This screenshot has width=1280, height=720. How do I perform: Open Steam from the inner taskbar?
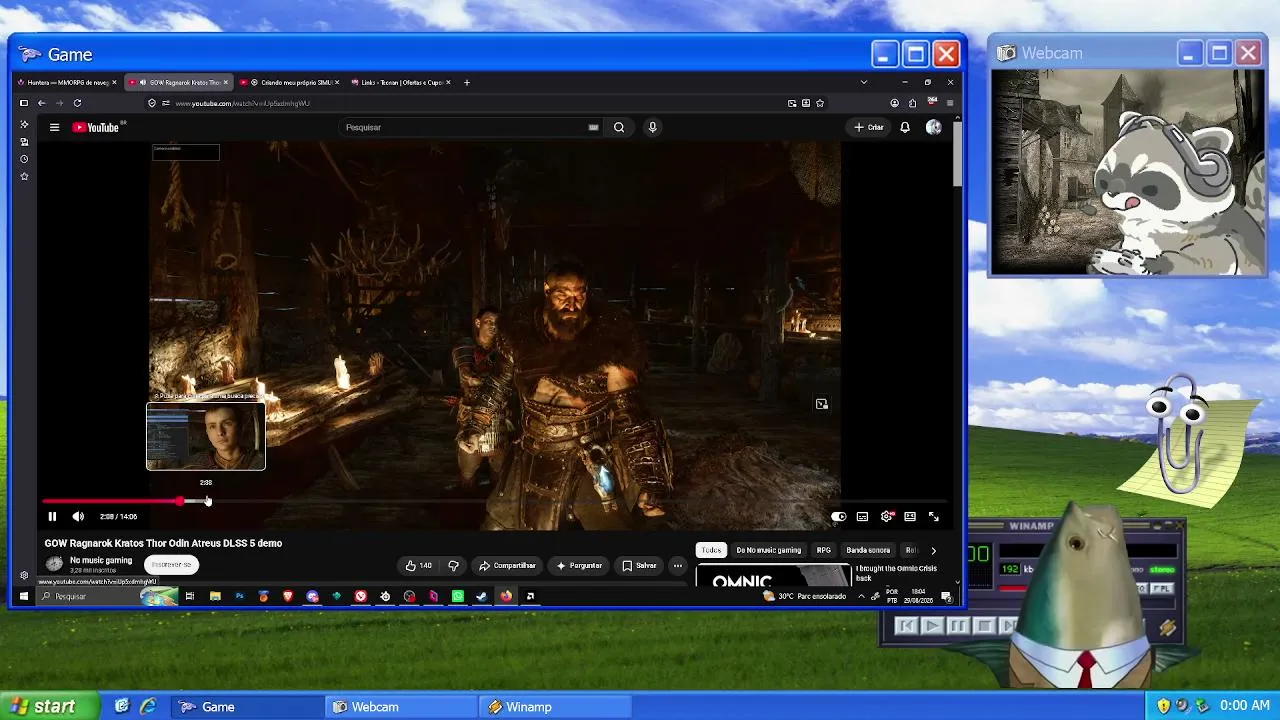coord(482,596)
